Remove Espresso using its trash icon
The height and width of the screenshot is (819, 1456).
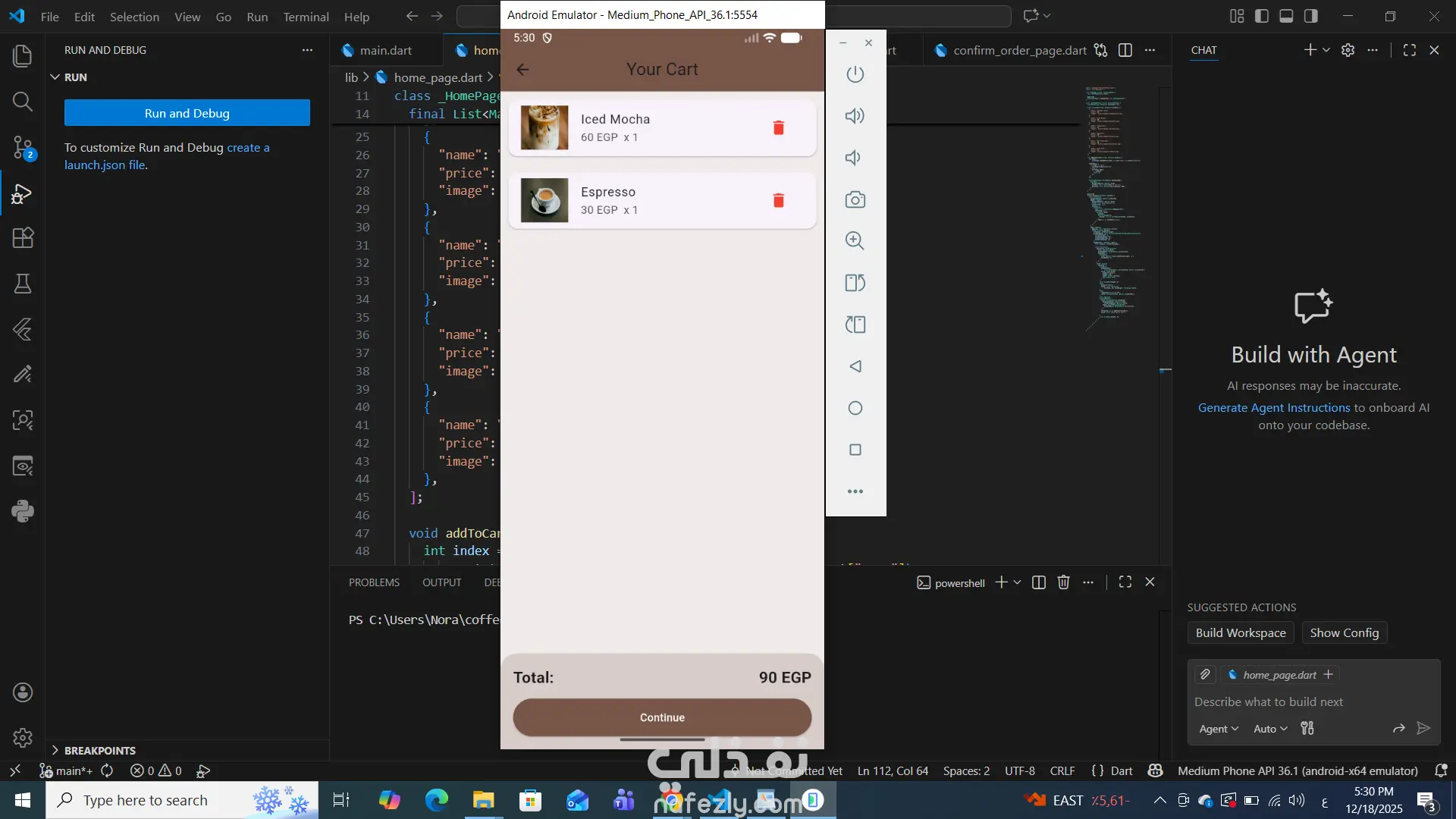pyautogui.click(x=778, y=201)
